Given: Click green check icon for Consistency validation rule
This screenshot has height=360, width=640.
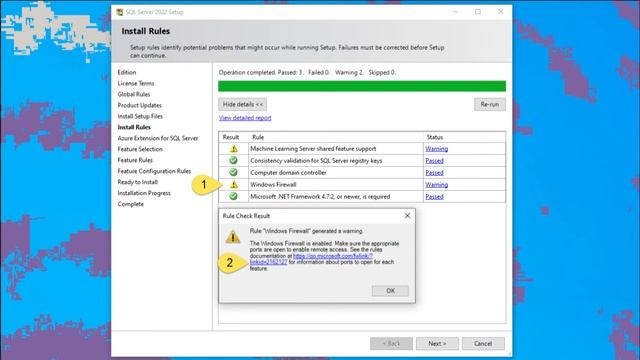Looking at the screenshot, I should coord(233,160).
